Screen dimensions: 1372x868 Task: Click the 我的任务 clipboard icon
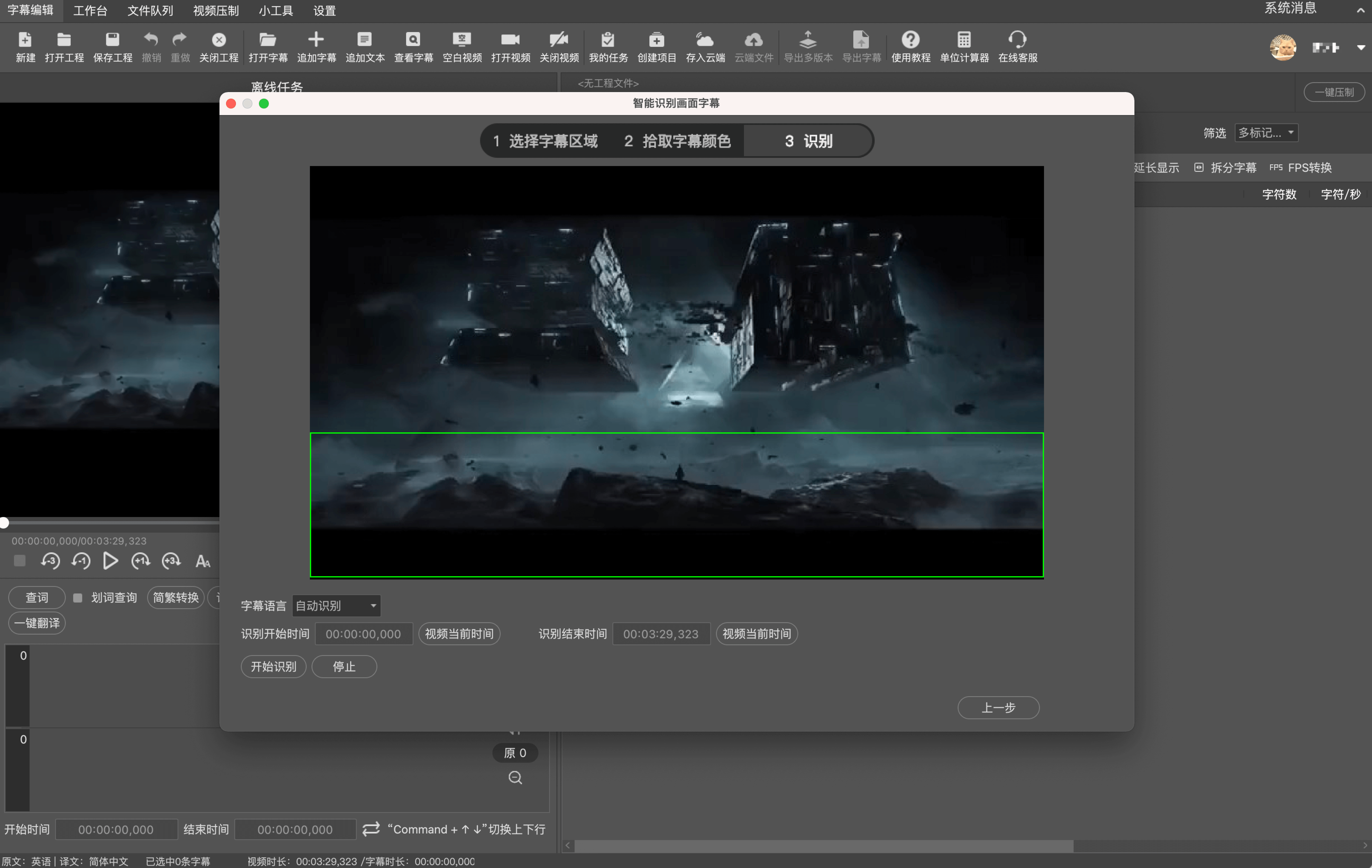tap(607, 40)
